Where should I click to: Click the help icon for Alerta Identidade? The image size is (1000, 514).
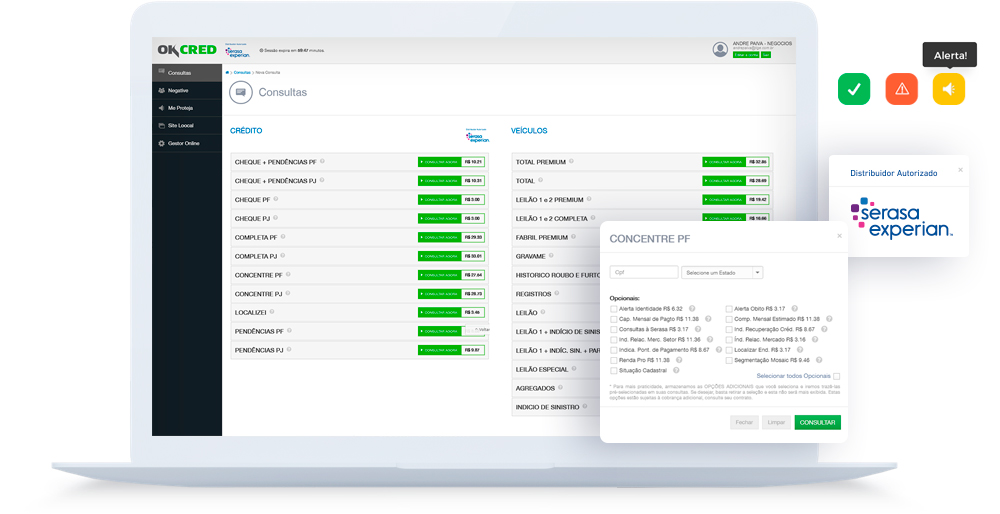point(692,309)
